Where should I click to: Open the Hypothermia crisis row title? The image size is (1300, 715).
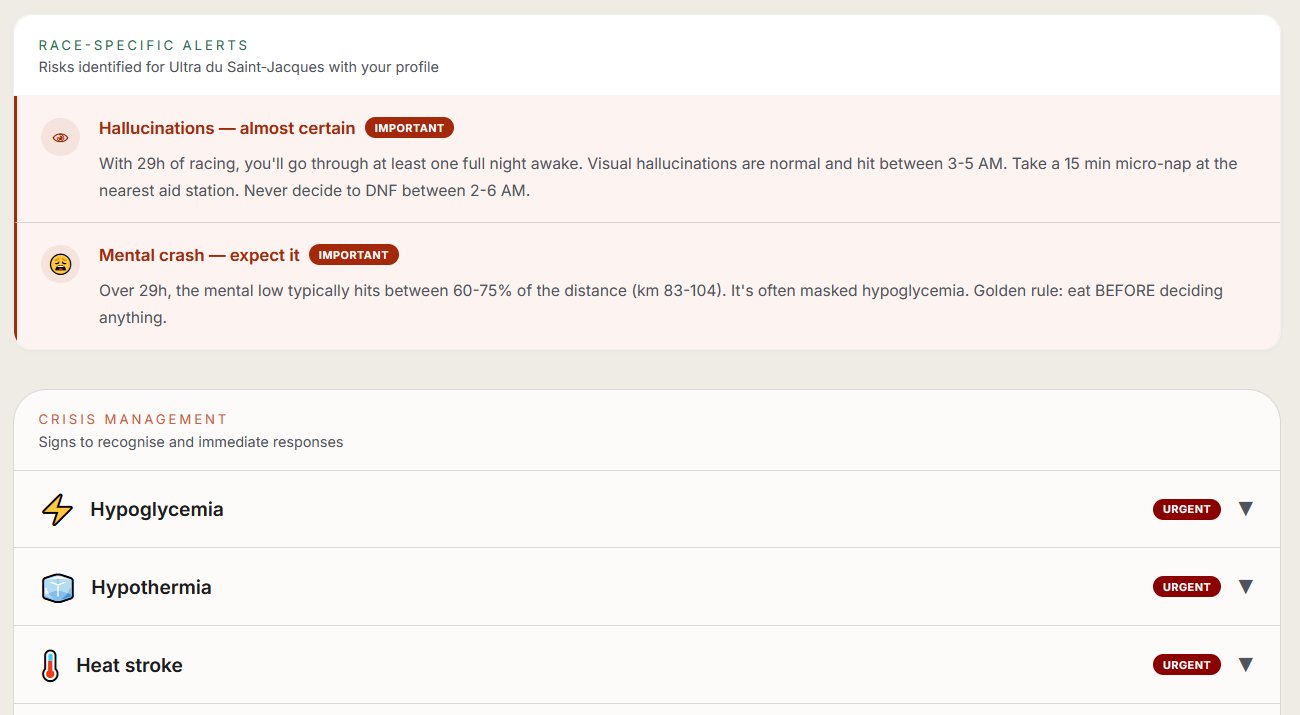[x=151, y=587]
